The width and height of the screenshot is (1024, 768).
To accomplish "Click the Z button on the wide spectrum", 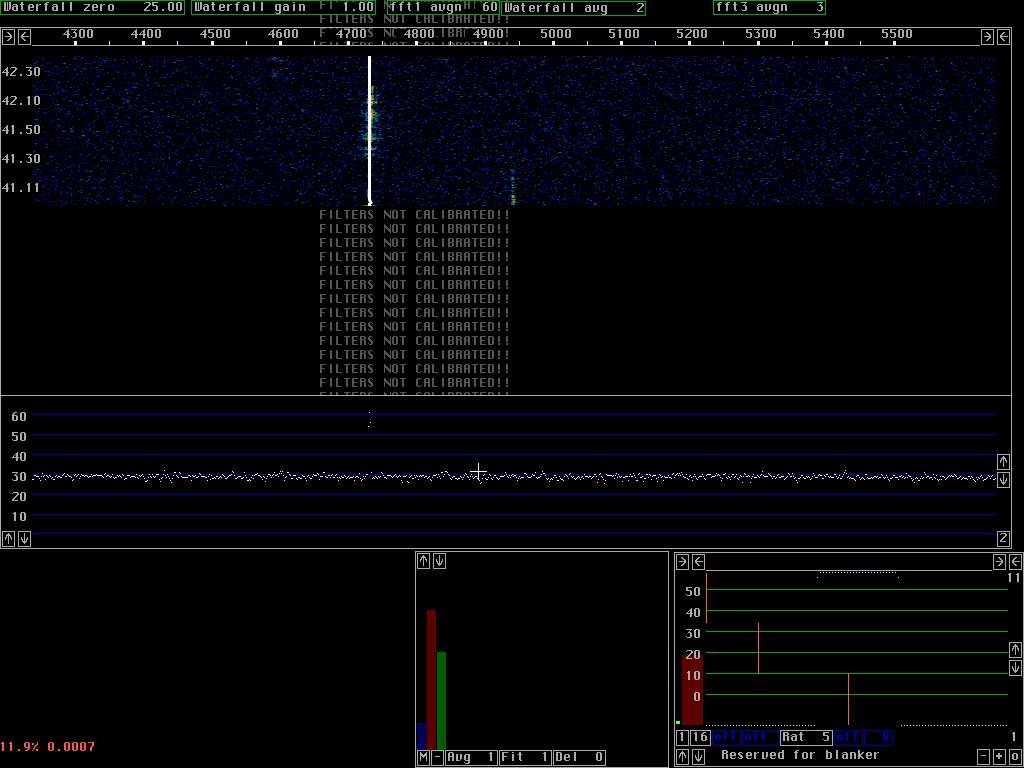I will [x=1004, y=539].
